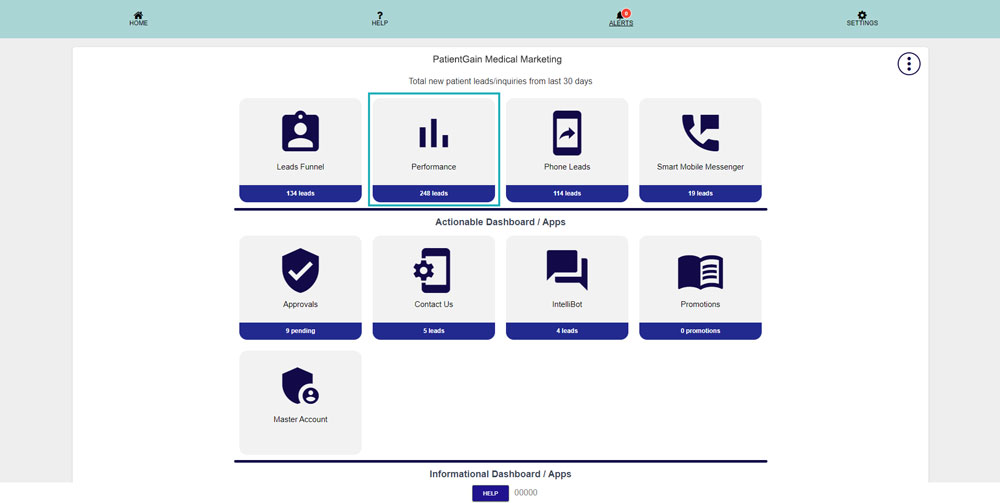1000x503 pixels.
Task: Click the 134 leads bar
Action: tap(300, 193)
